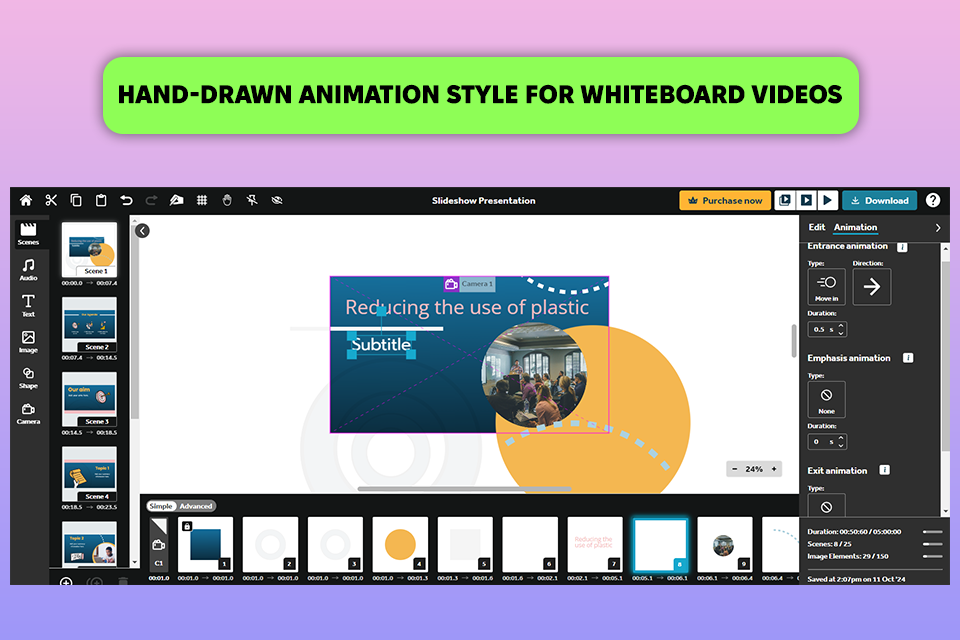Screen dimensions: 960x640
Task: Toggle the pin element icon
Action: [252, 200]
